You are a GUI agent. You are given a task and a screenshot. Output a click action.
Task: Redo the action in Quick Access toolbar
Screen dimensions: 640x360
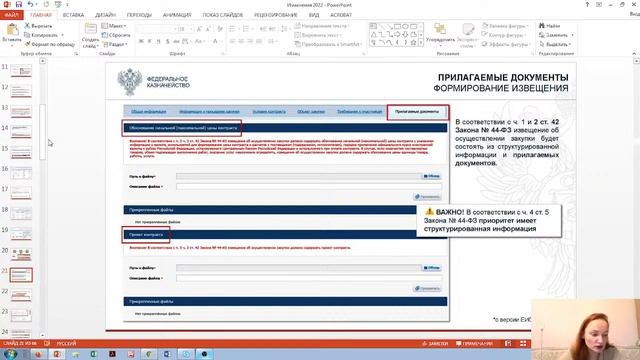[x=46, y=4]
